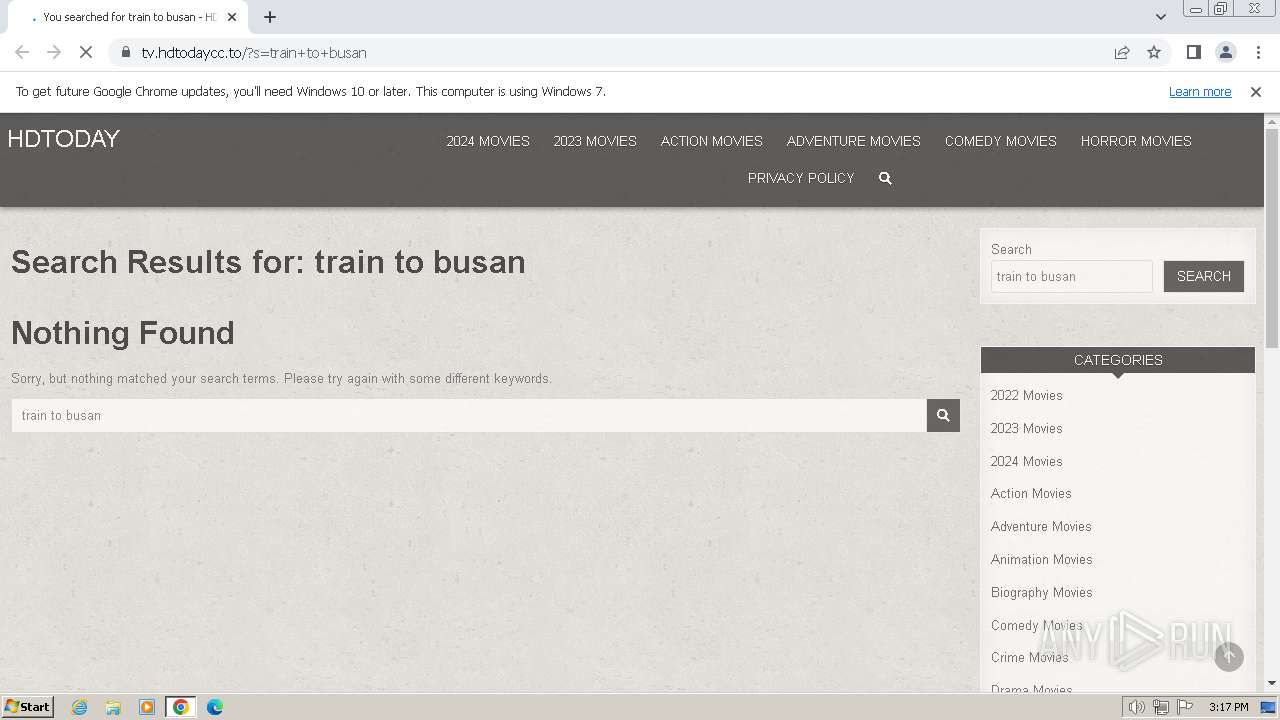Viewport: 1280px width, 720px height.
Task: Open the Windows Start menu
Action: coord(28,706)
